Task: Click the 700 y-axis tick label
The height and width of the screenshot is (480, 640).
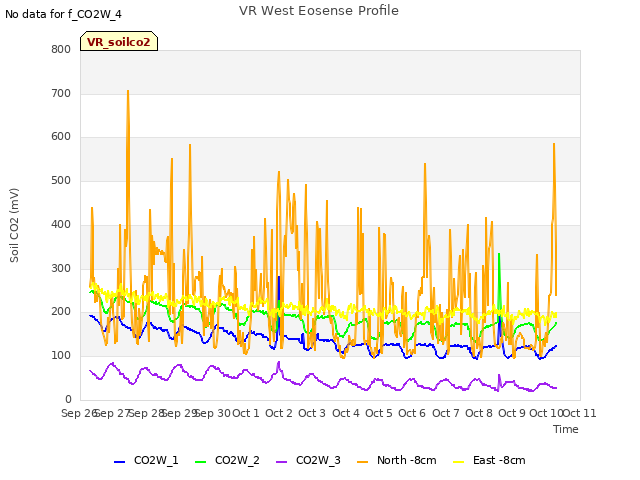Action: coord(61,93)
